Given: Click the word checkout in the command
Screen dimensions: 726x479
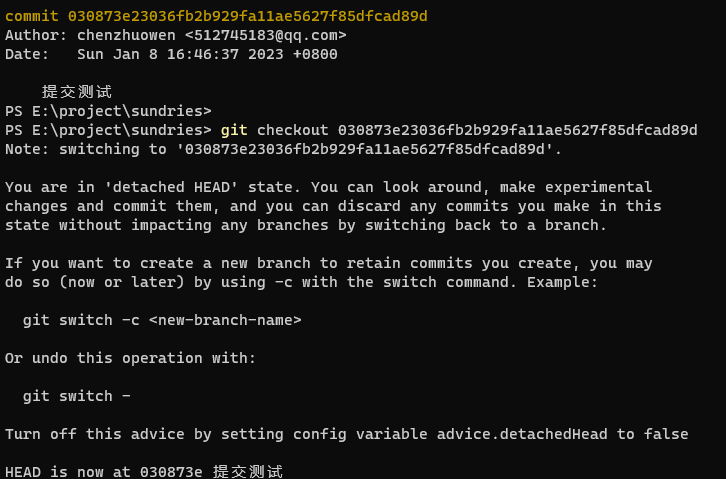Looking at the screenshot, I should click(293, 130).
